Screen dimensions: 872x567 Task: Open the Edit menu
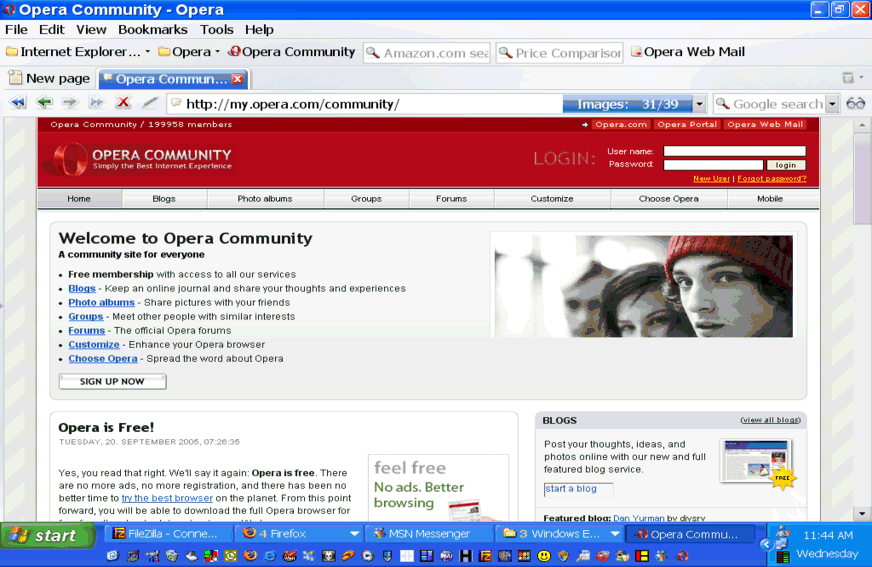click(52, 29)
